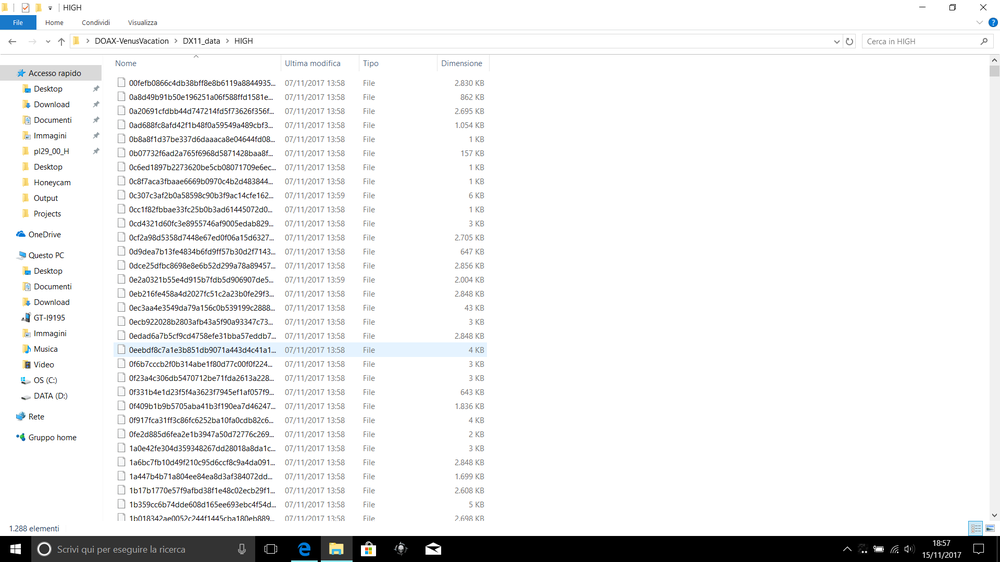Select the file starting with 0f409b1b9b5705ab
The height and width of the screenshot is (562, 1000).
[x=300, y=406]
